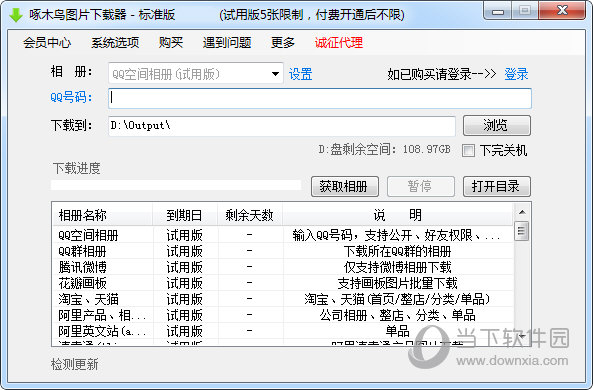Sort by 相册名称 column header

tap(102, 215)
